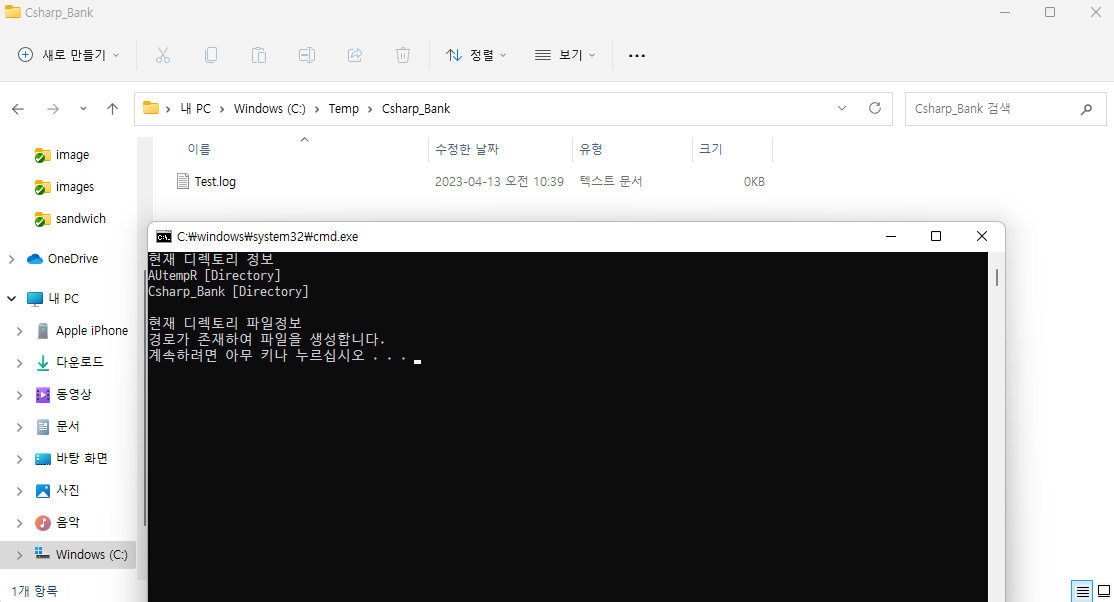Open 사진 folder in sidebar
Image resolution: width=1114 pixels, height=602 pixels.
point(67,490)
